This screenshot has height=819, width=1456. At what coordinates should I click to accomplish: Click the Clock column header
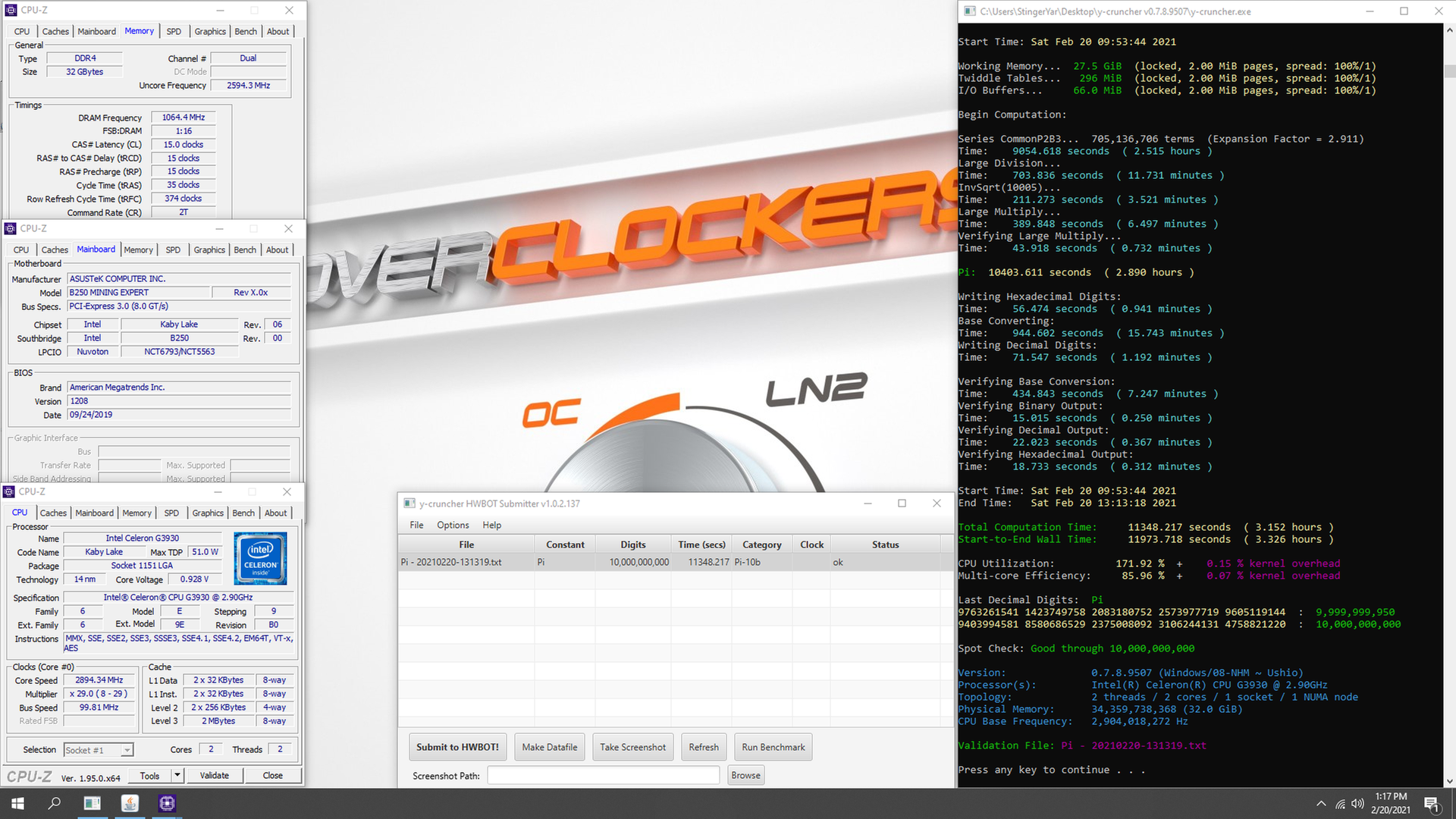pos(811,544)
